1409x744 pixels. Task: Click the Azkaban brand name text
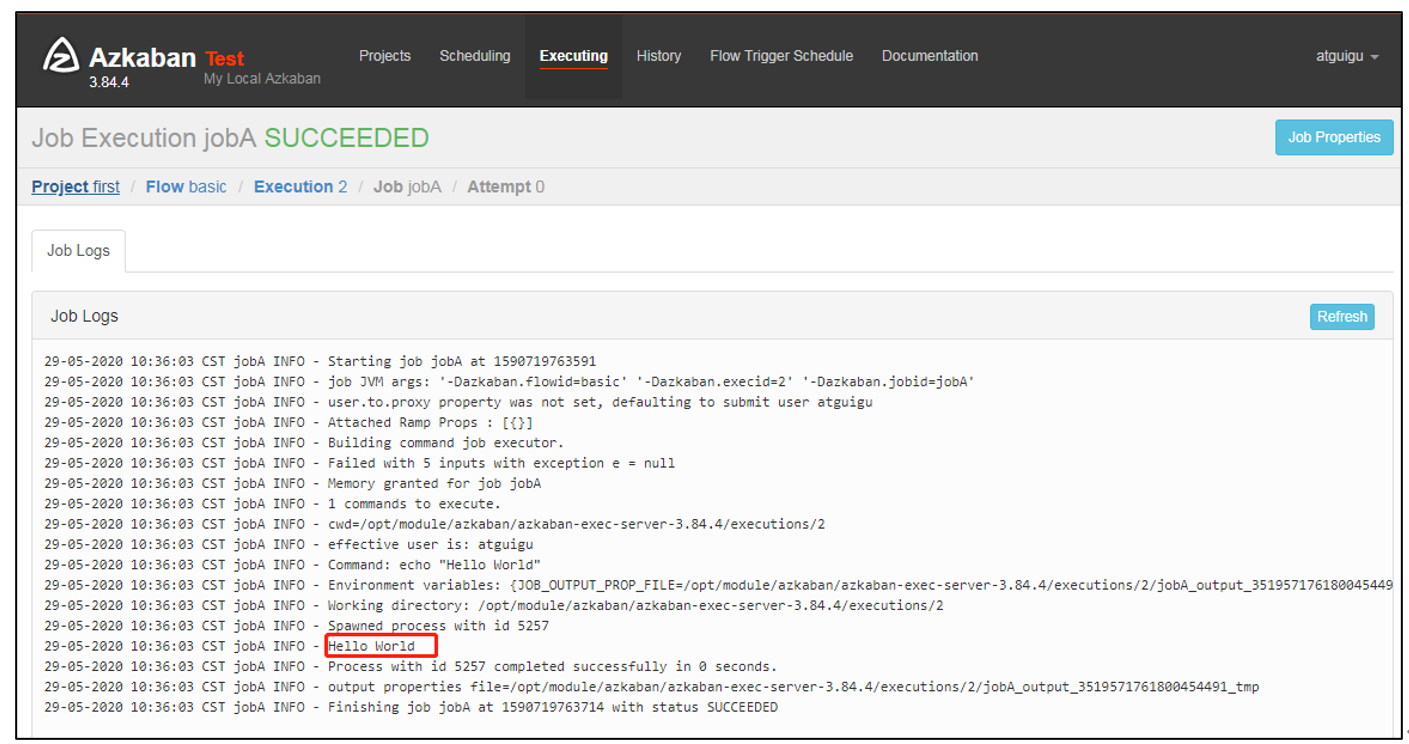tap(142, 57)
